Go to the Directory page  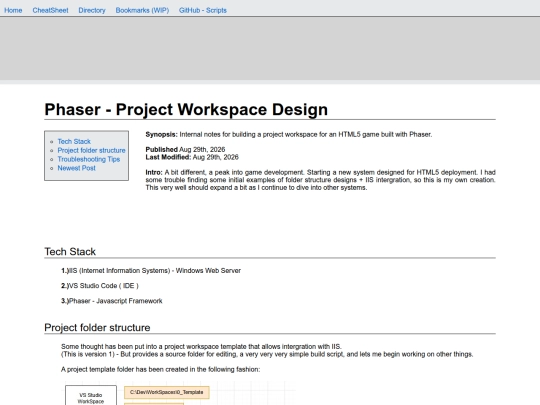click(x=92, y=10)
